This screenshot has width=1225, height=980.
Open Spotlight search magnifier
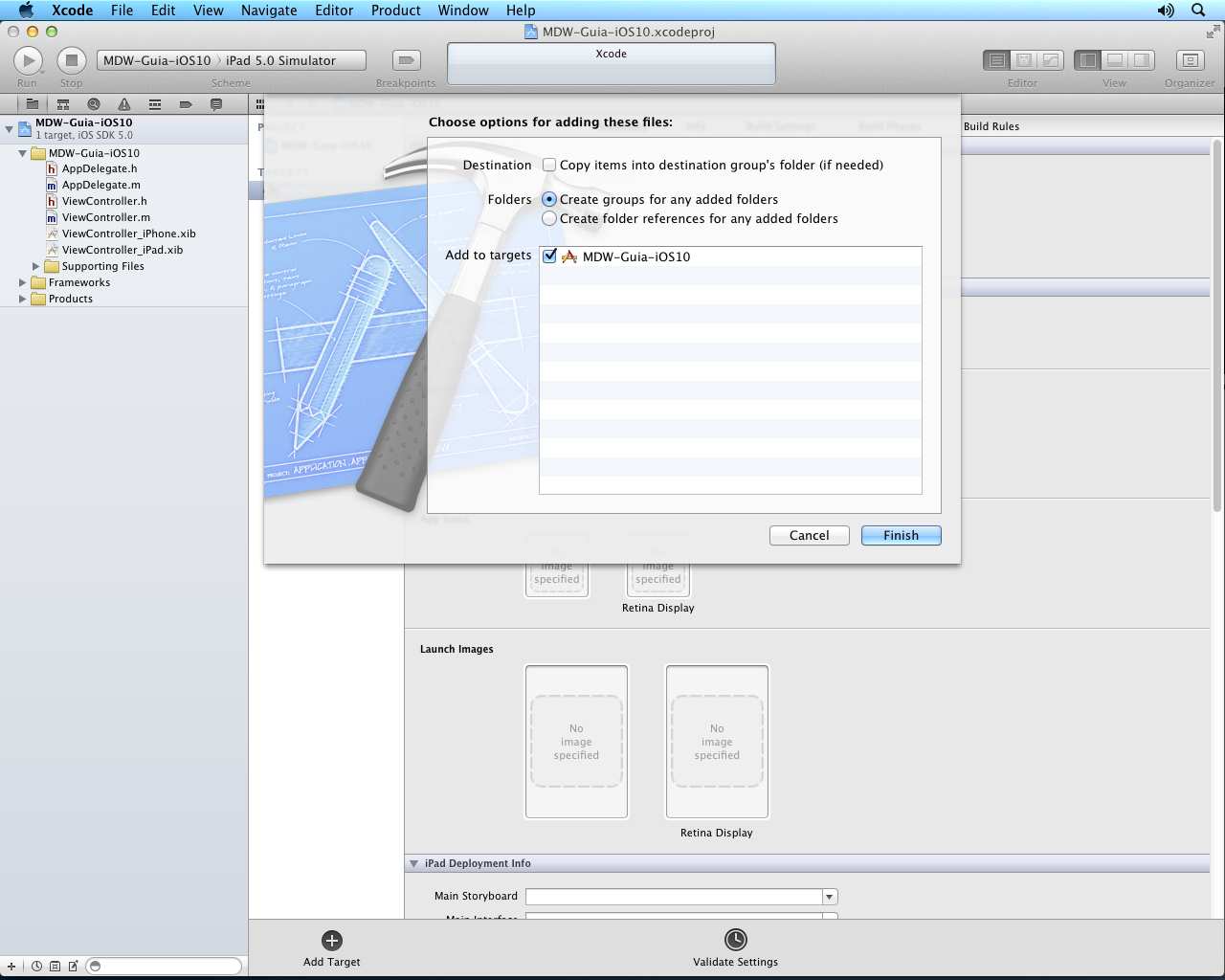point(1198,11)
